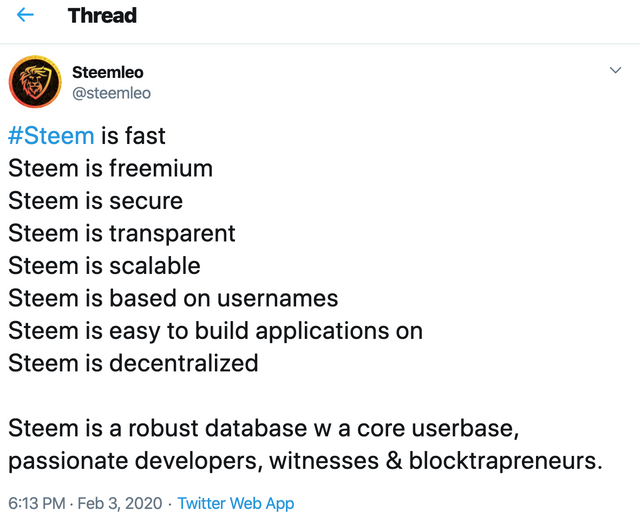Click the @steemleo handle
The image size is (640, 528).
(111, 93)
